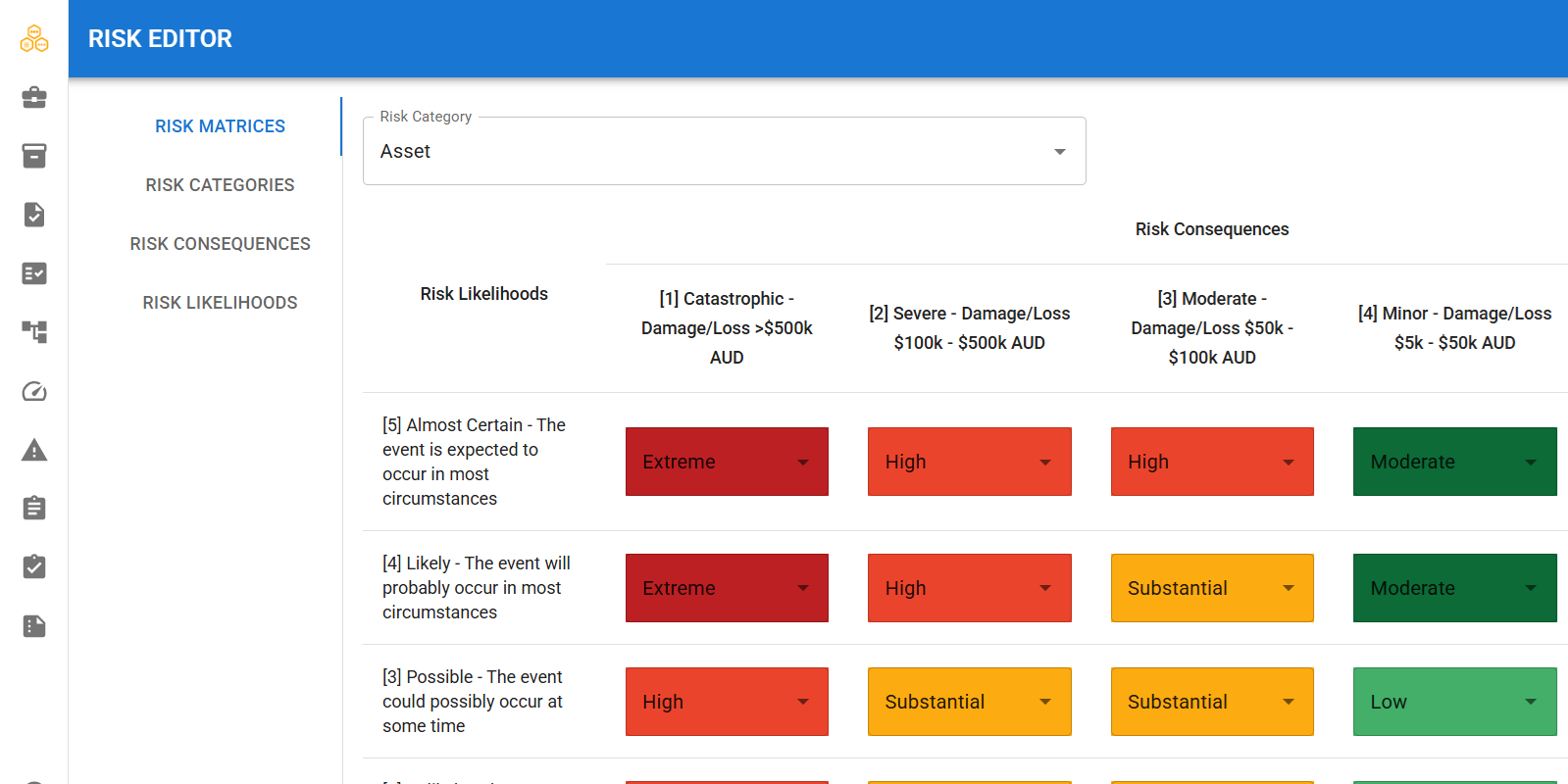Open the clipboard checkmark sidebar icon

point(34,566)
